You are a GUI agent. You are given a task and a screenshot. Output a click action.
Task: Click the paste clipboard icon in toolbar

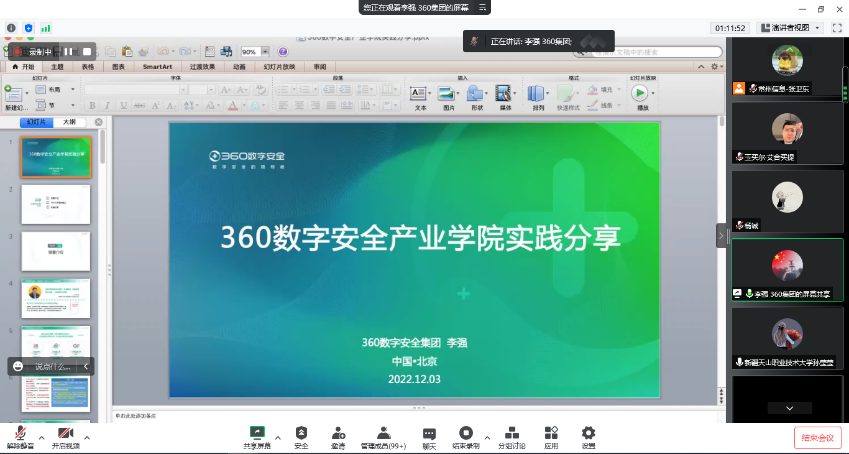coord(127,51)
